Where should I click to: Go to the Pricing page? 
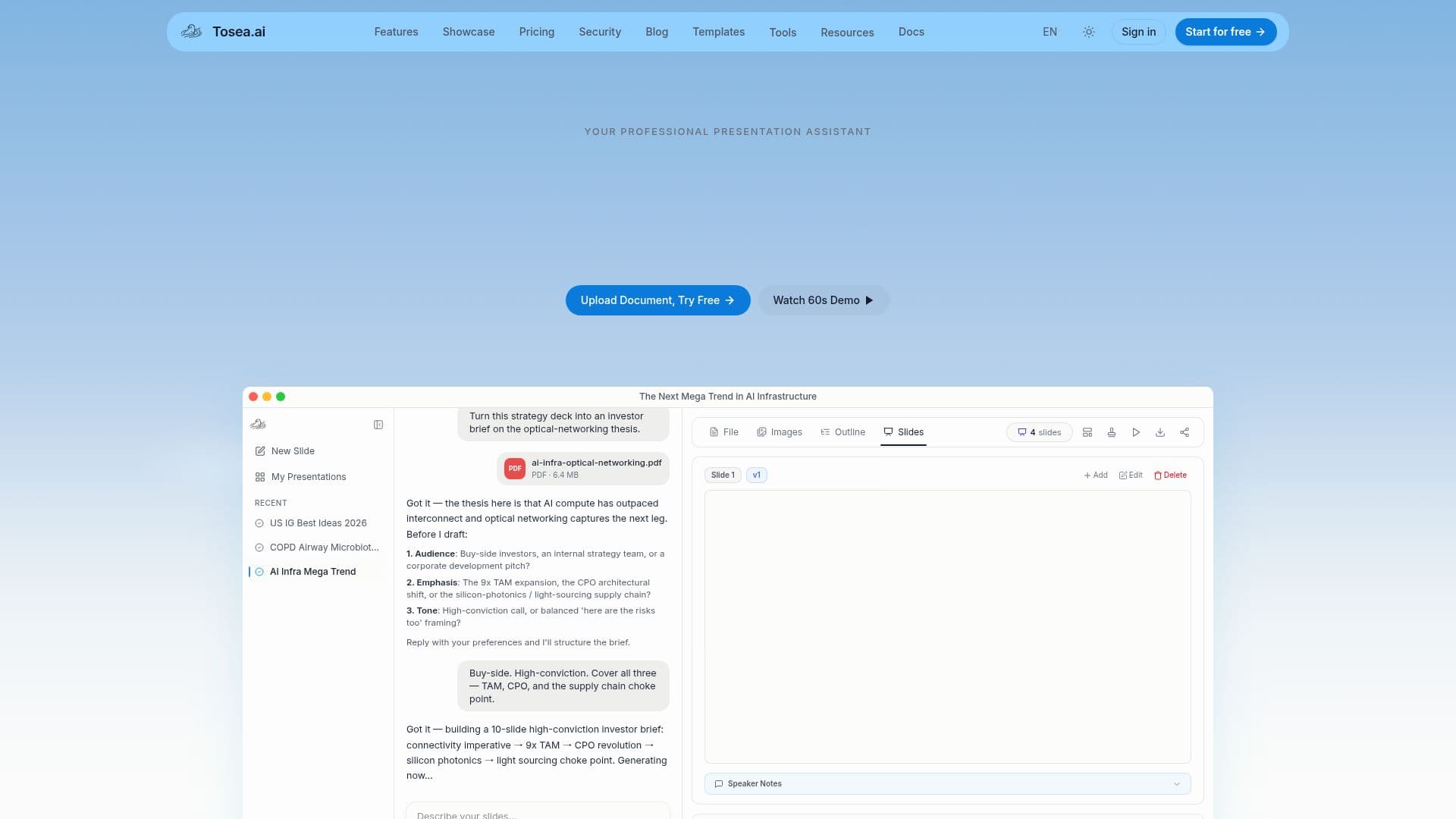[536, 32]
